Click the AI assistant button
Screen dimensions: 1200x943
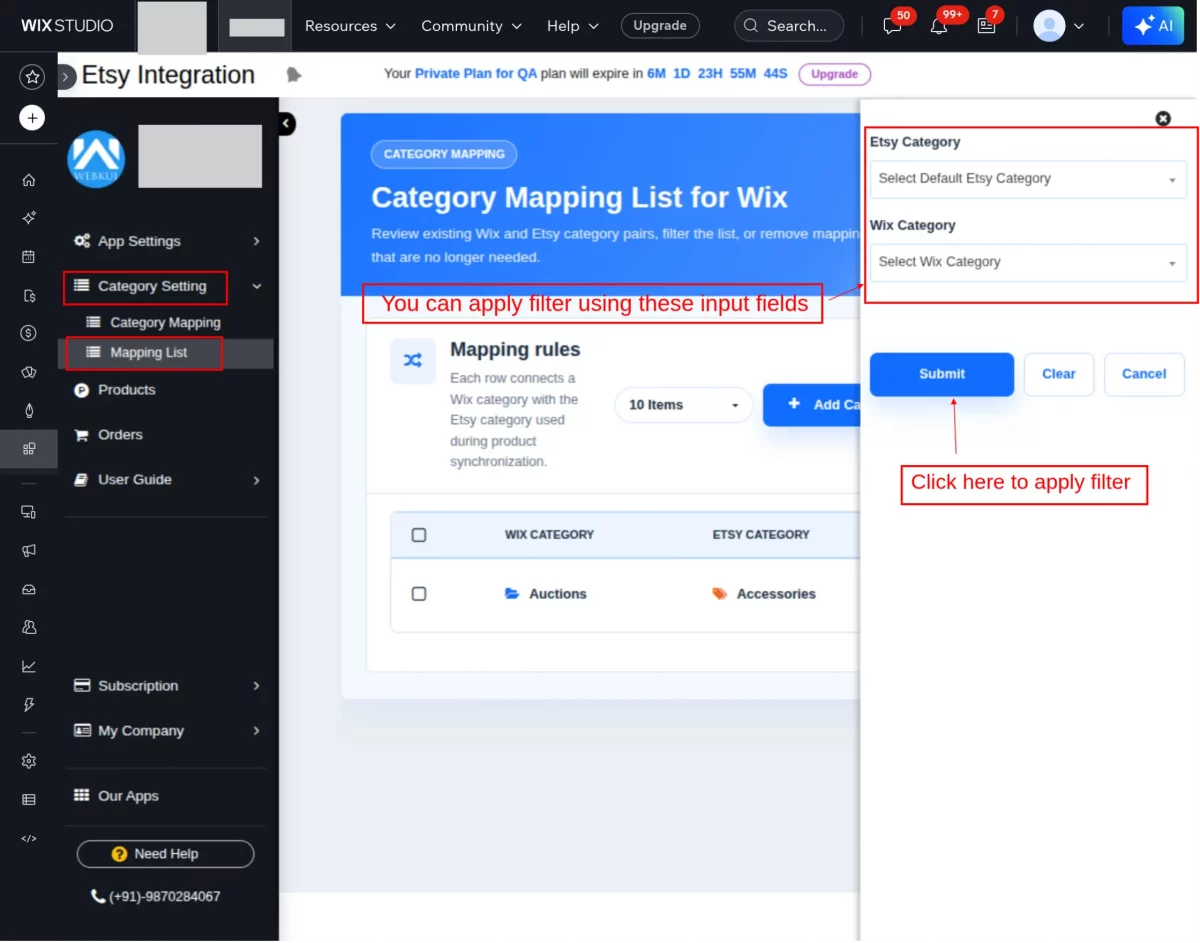[1153, 26]
